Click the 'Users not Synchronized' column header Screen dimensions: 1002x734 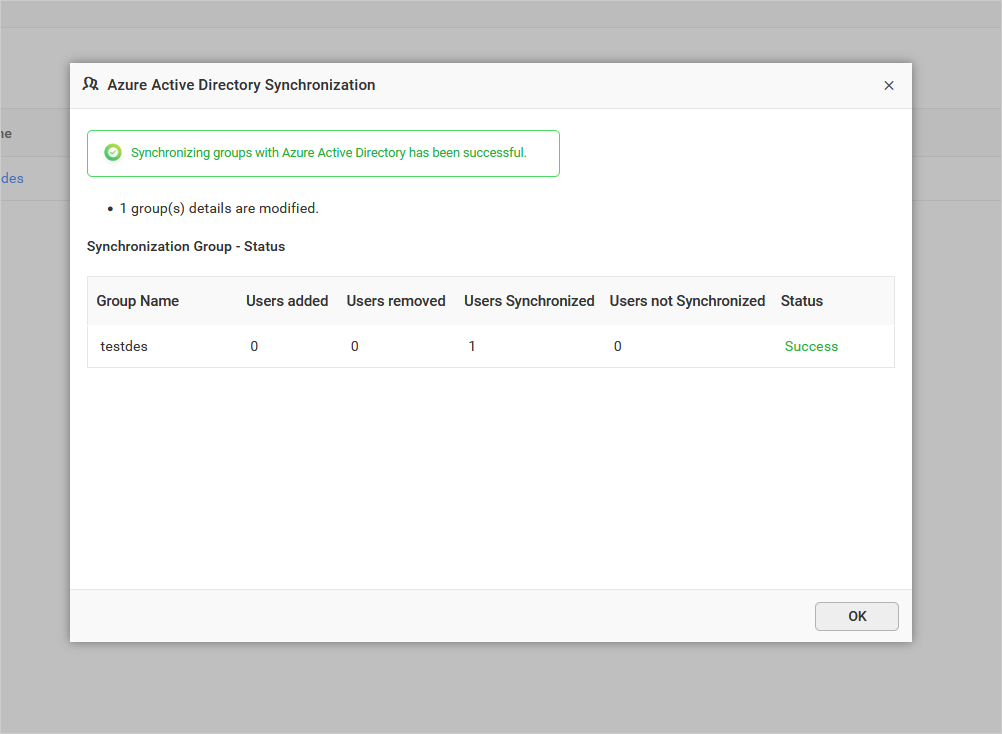[x=687, y=300]
